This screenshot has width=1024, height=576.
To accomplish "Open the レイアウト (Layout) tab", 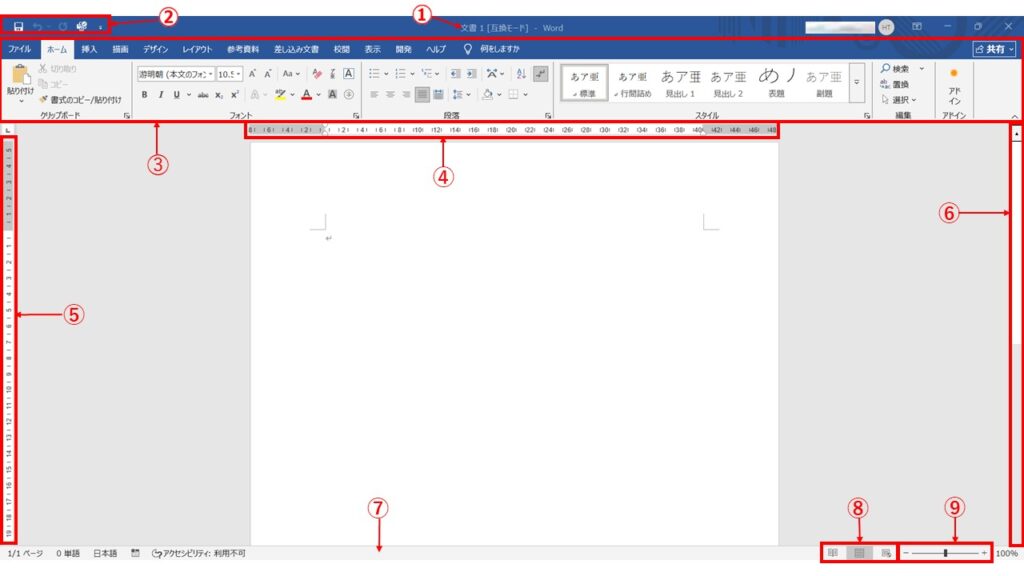I will 197,48.
